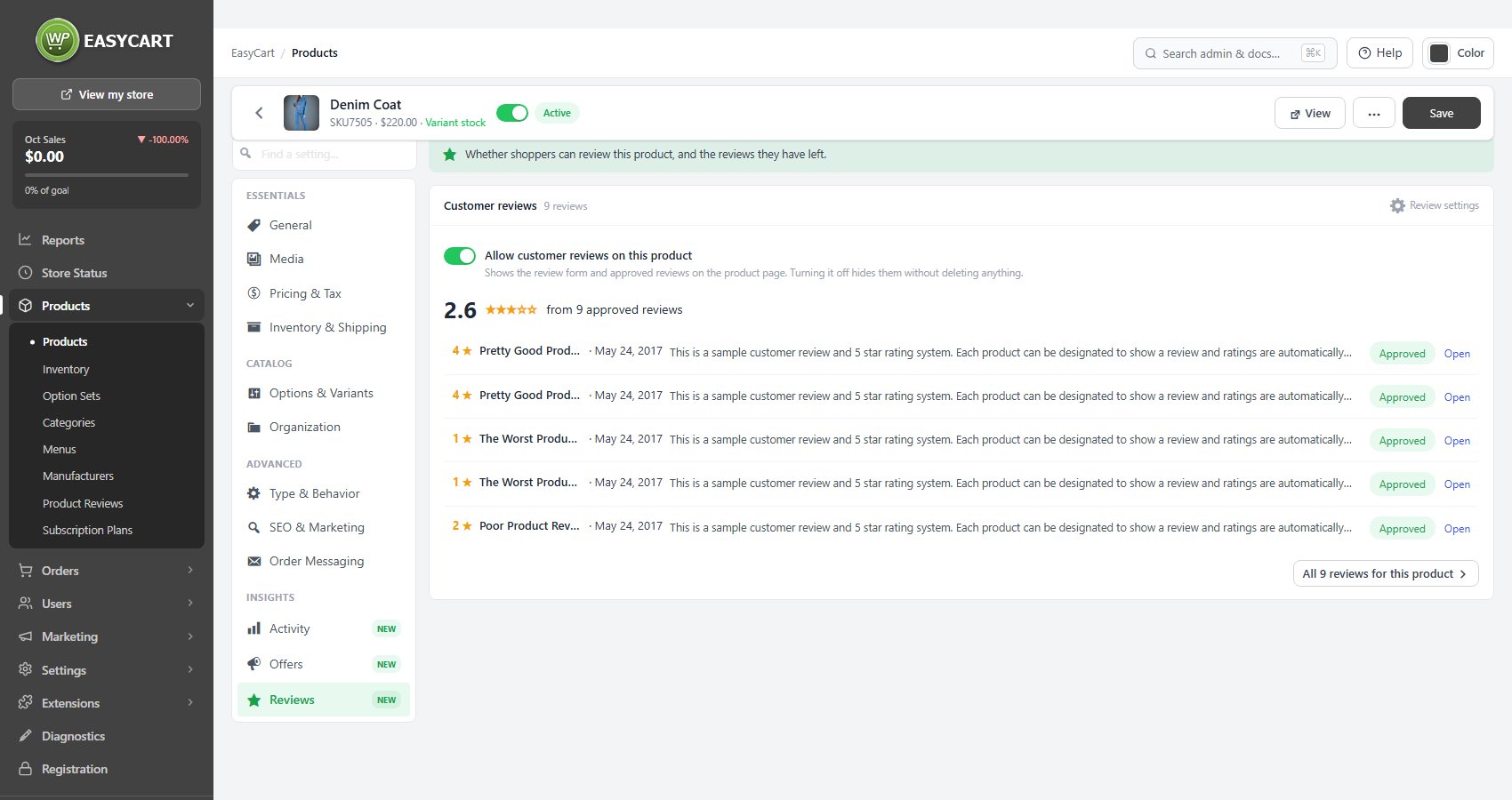The width and height of the screenshot is (1512, 800).
Task: Click the Denim Coat product thumbnail
Action: click(x=302, y=113)
